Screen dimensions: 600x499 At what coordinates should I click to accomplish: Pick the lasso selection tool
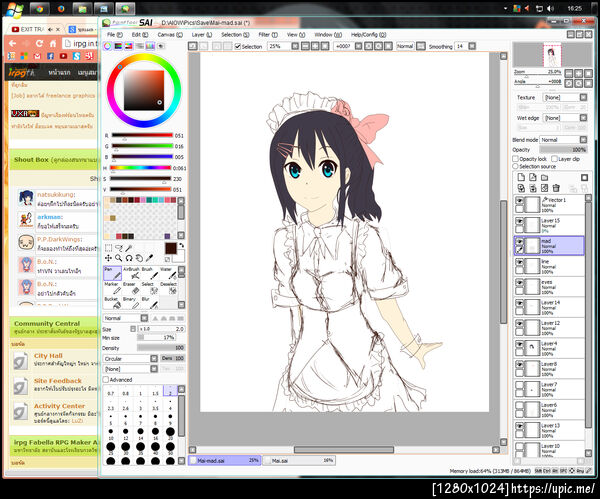(119, 248)
